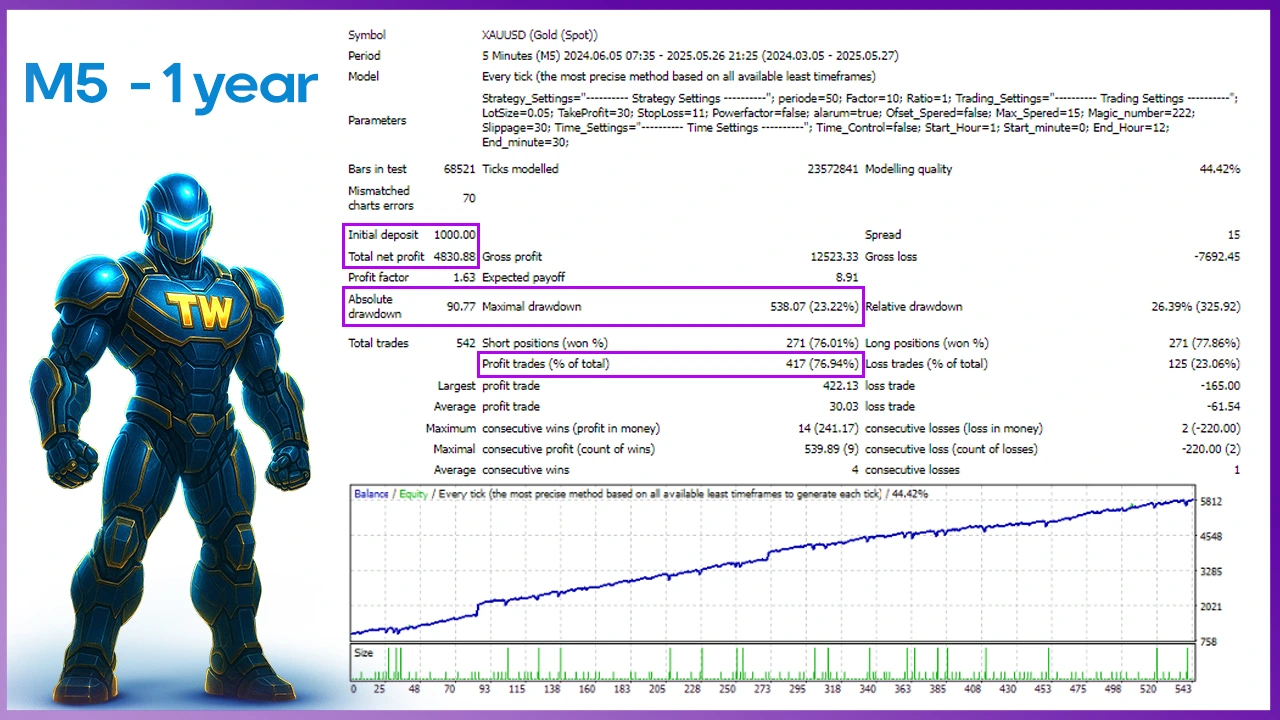Click the "M5 - 1 year" heading
1280x720 pixels.
click(x=170, y=85)
